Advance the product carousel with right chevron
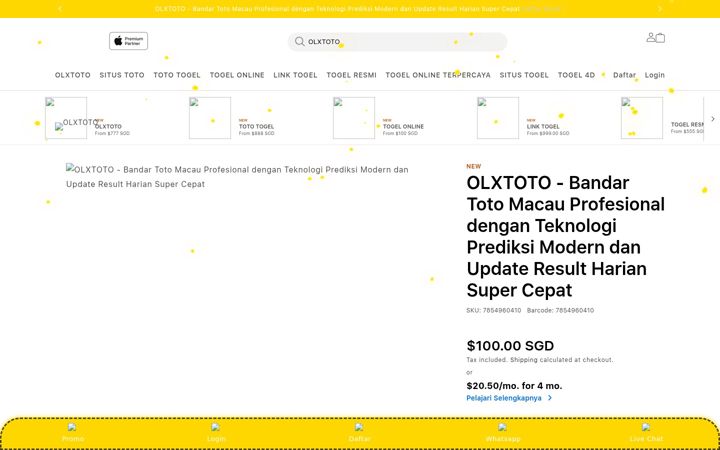 713,119
